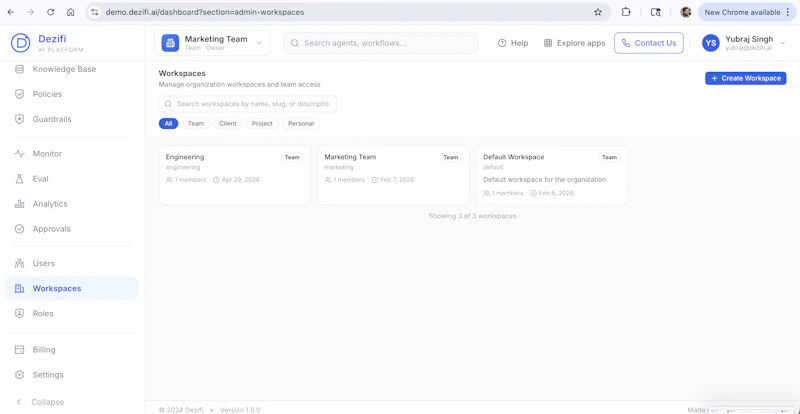This screenshot has width=800, height=414.
Task: Filter workspaces by Personal
Action: click(301, 124)
